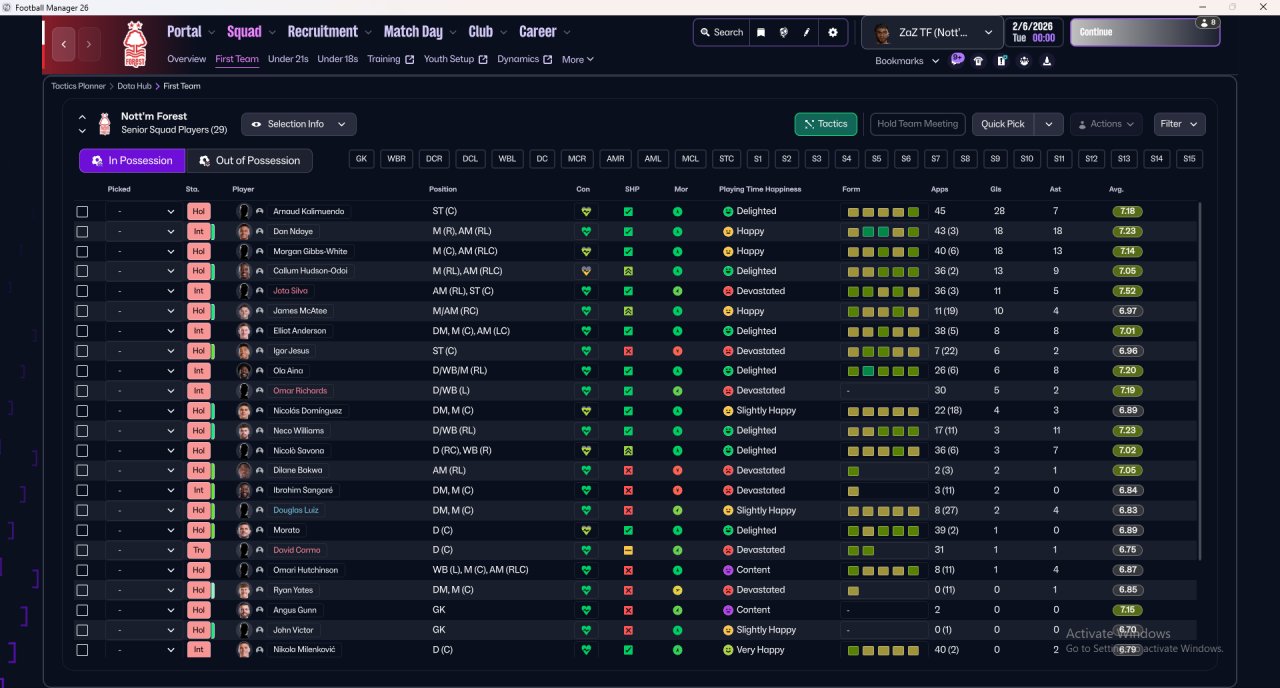Switch to Out of Possession view

pos(250,160)
